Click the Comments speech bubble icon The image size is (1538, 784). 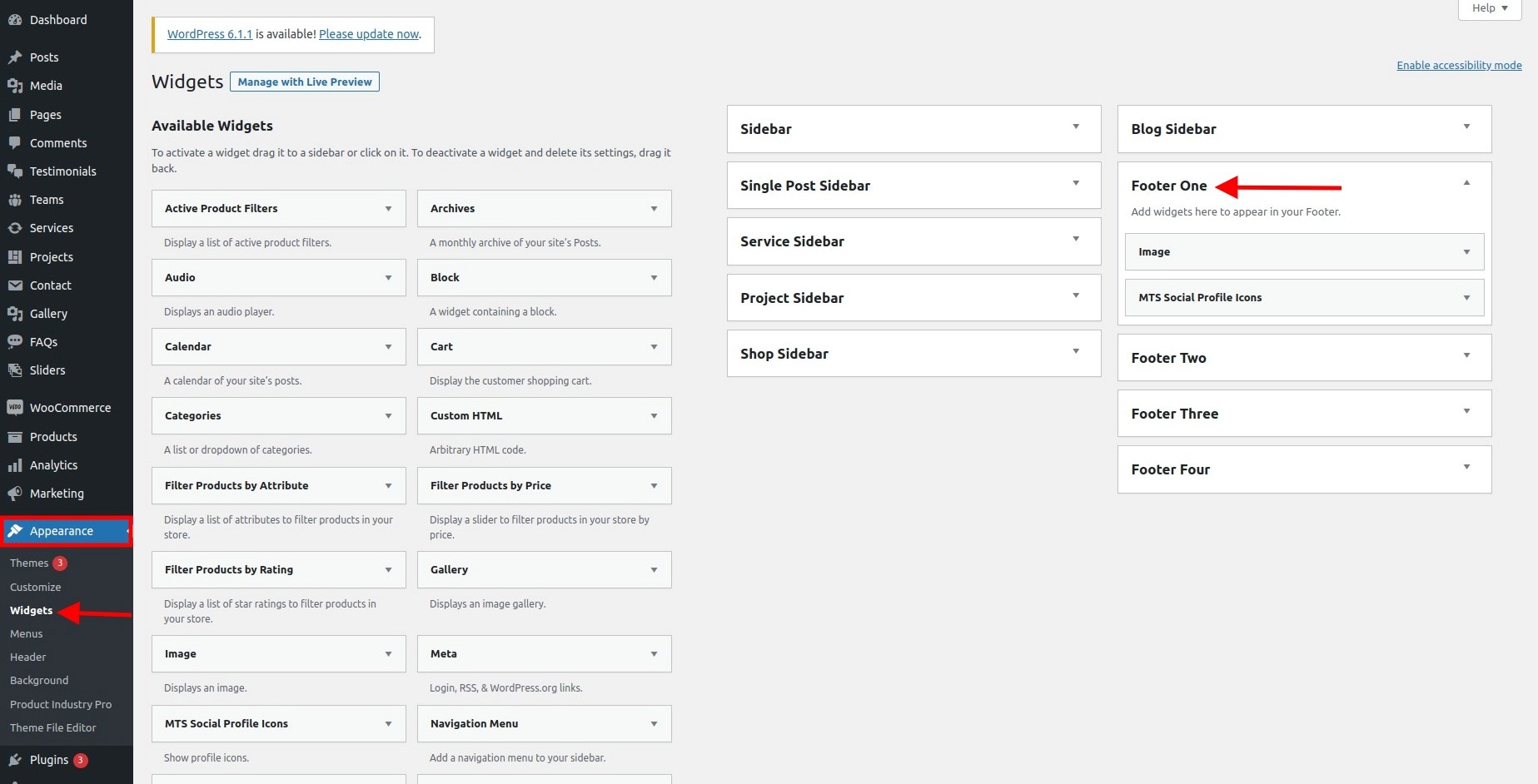[x=15, y=143]
